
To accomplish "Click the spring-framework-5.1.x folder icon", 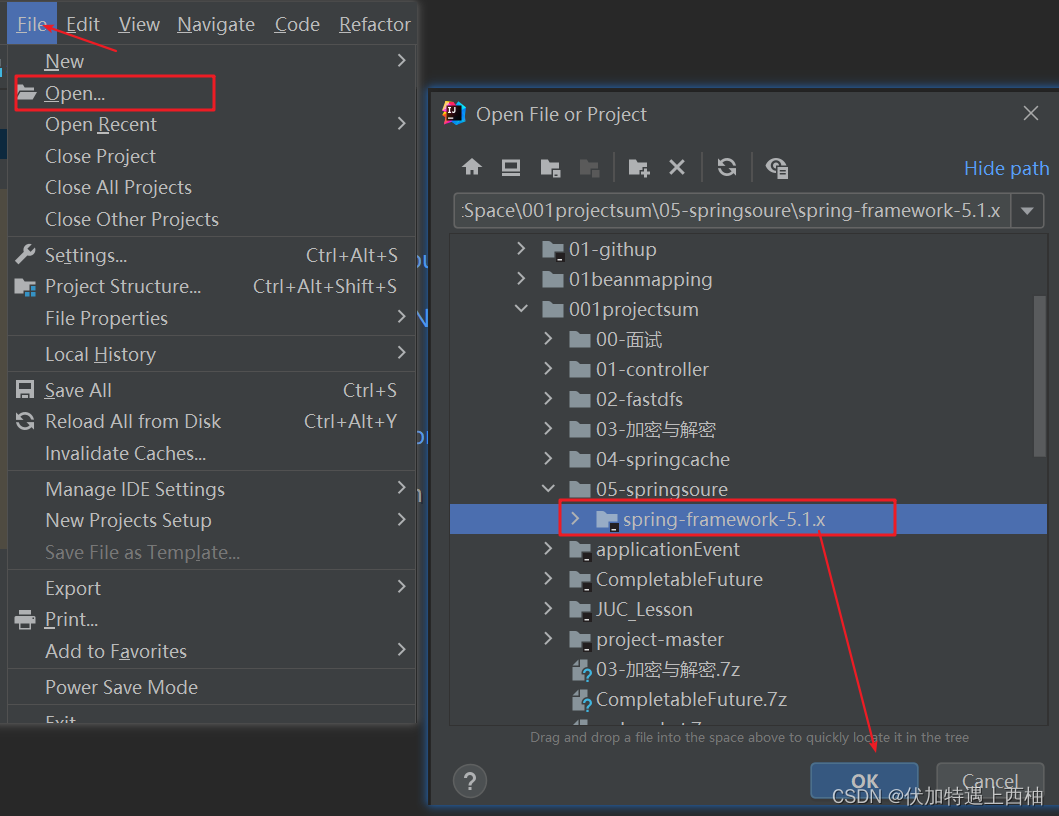I will [x=606, y=520].
